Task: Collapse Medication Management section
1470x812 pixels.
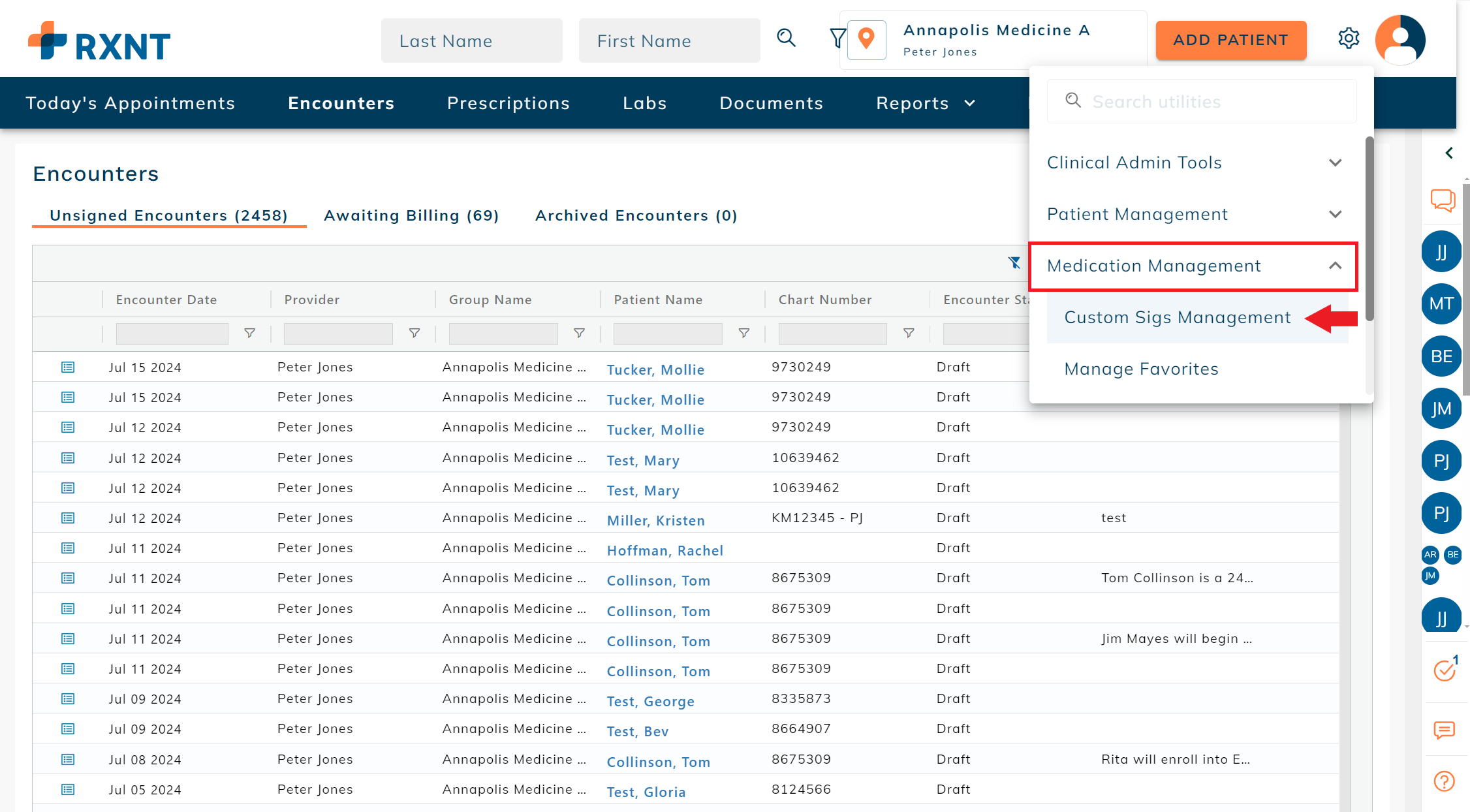Action: [x=1194, y=266]
